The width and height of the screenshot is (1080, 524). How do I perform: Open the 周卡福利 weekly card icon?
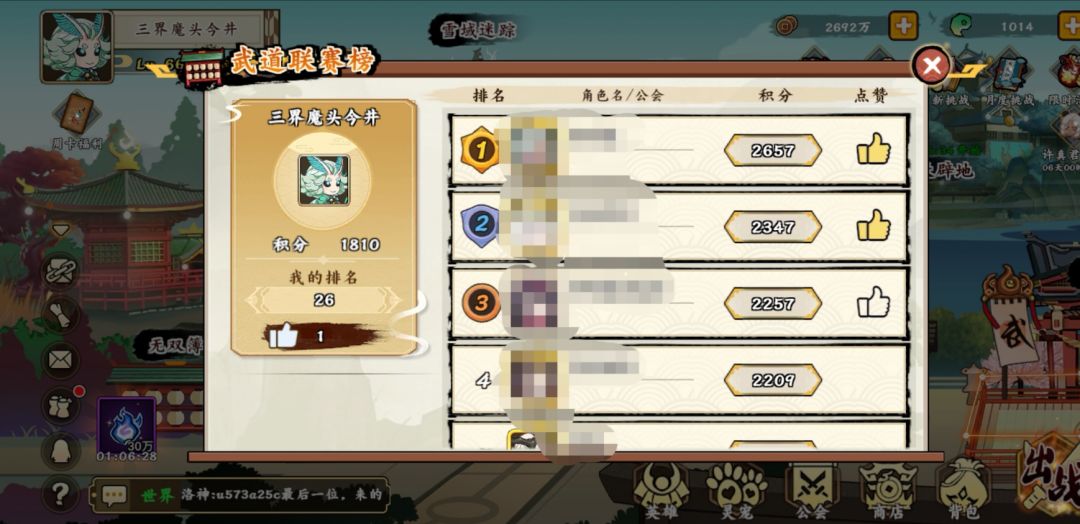(x=77, y=120)
